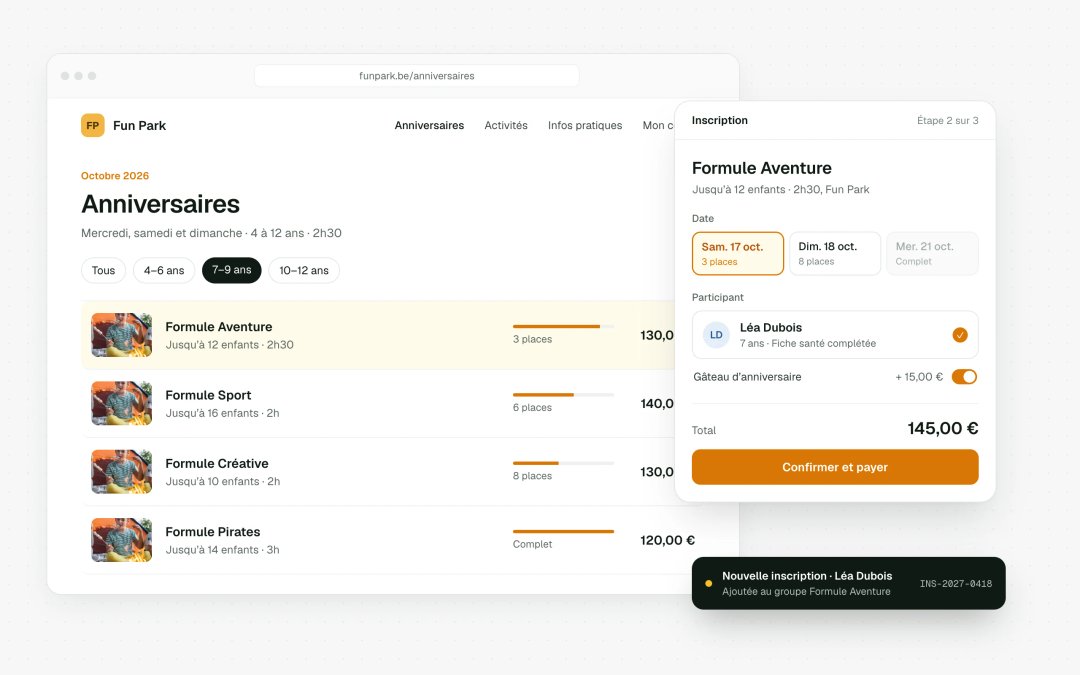Go to Infos pratiques in the navigation

pyautogui.click(x=585, y=125)
